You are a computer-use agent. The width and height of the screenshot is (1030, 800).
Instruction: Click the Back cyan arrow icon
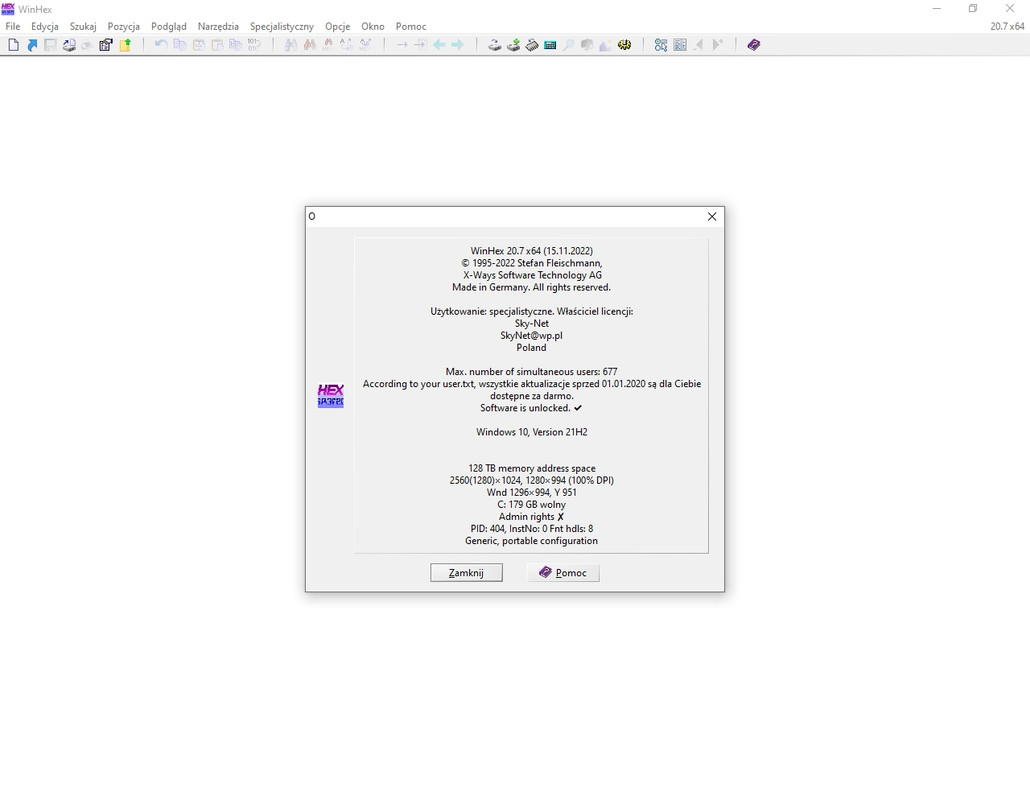coord(439,45)
